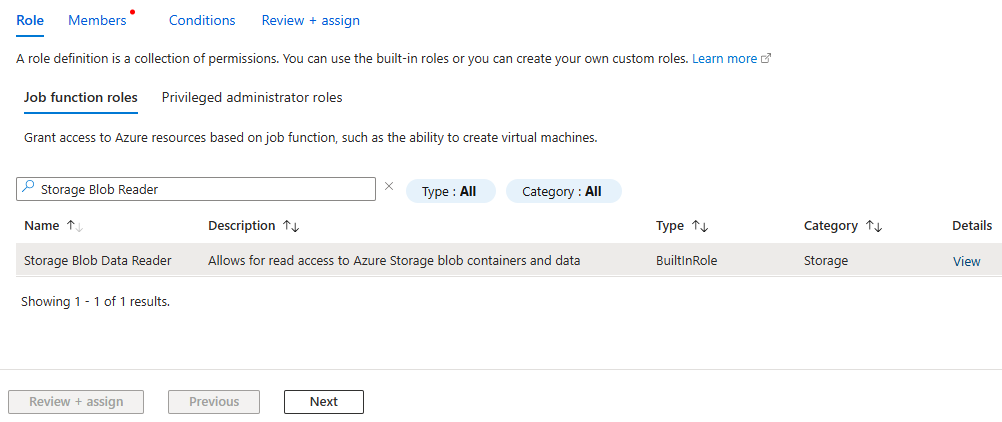
Task: Sort by Category using arrow icon
Action: pyautogui.click(x=874, y=226)
